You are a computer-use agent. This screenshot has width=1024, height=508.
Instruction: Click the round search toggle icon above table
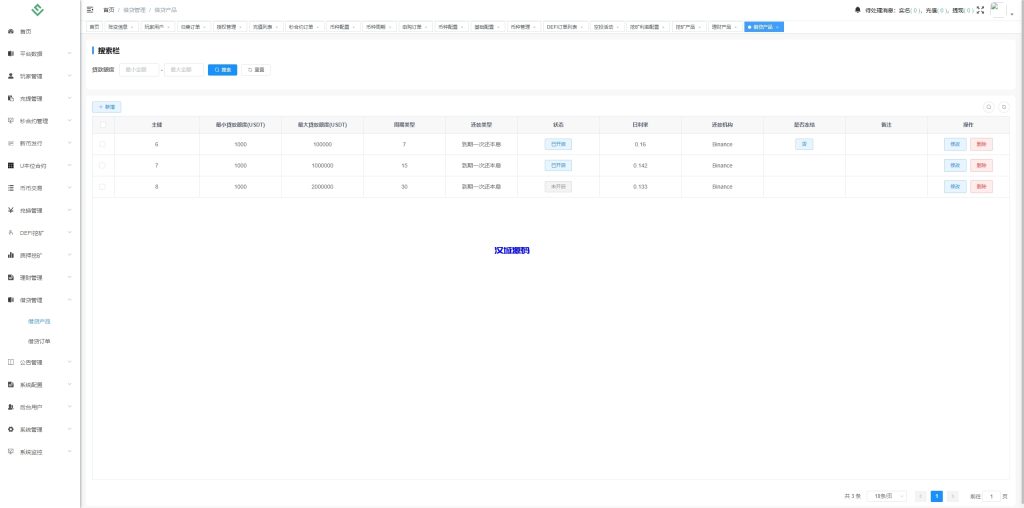coord(989,106)
